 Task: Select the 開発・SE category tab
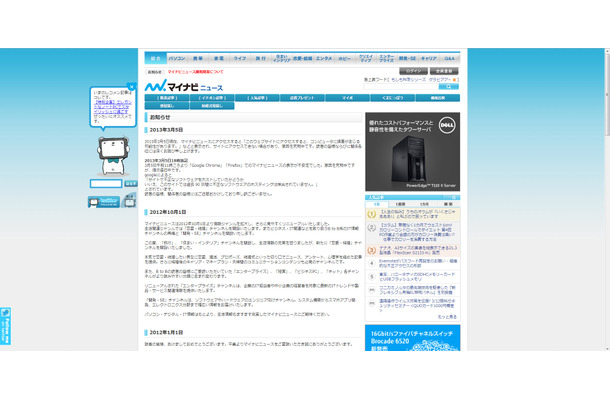(x=408, y=58)
